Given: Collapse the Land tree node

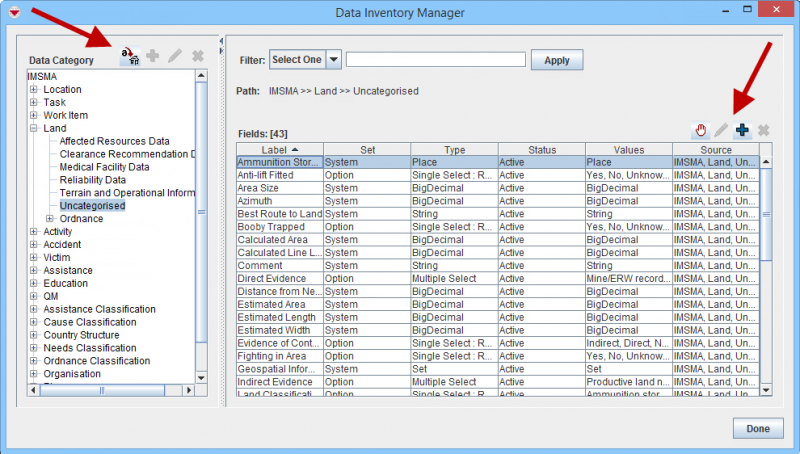Looking at the screenshot, I should point(33,128).
